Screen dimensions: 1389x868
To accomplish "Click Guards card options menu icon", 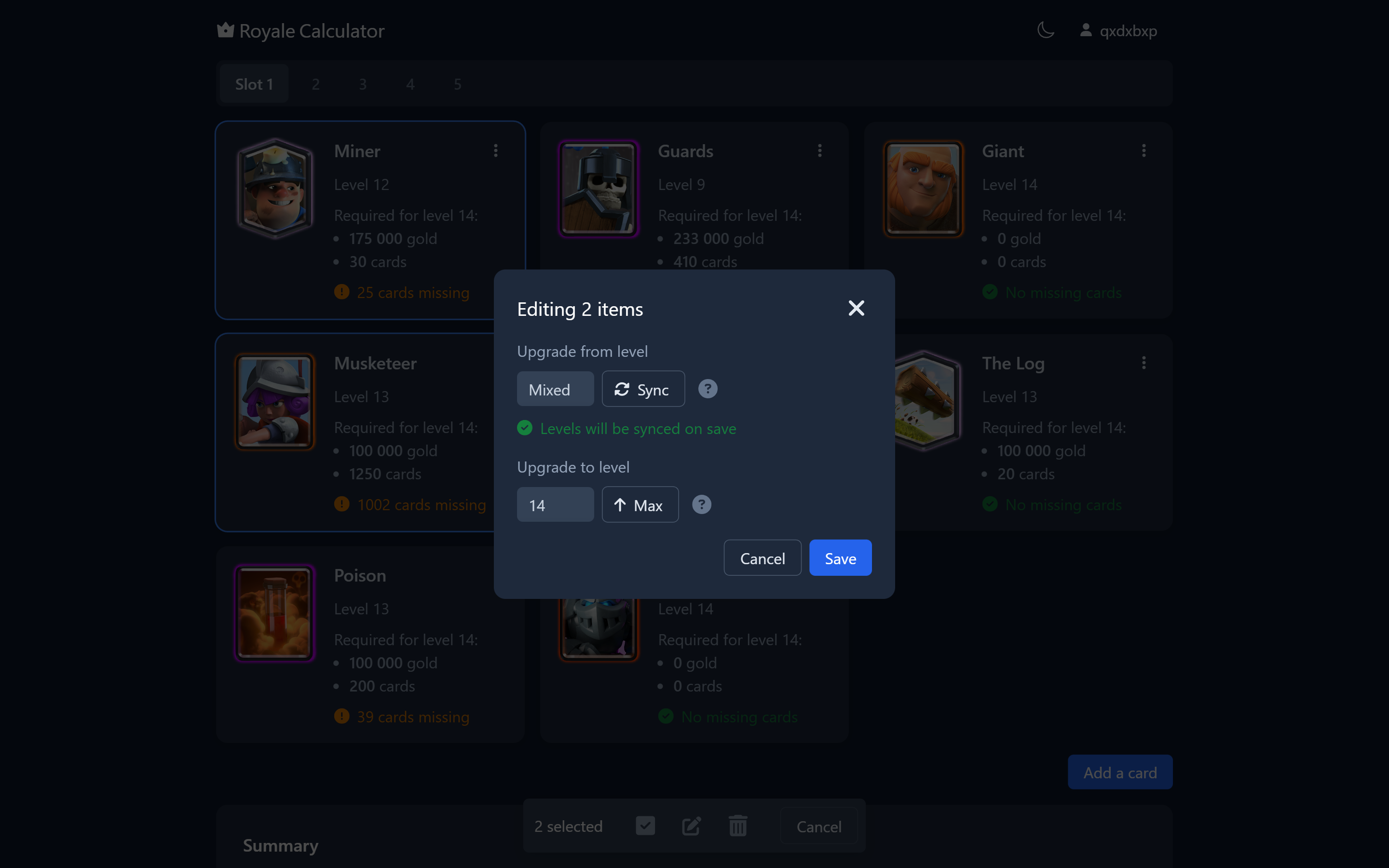I will tap(820, 150).
